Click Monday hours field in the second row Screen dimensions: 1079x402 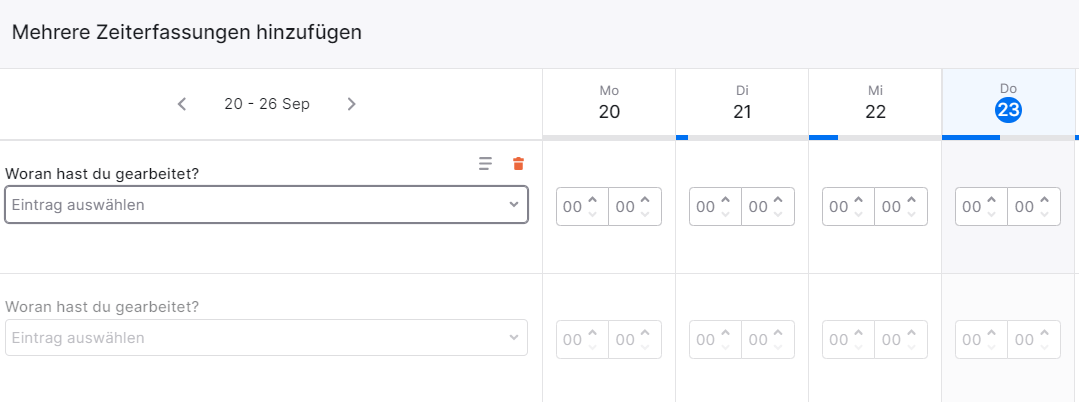582,339
